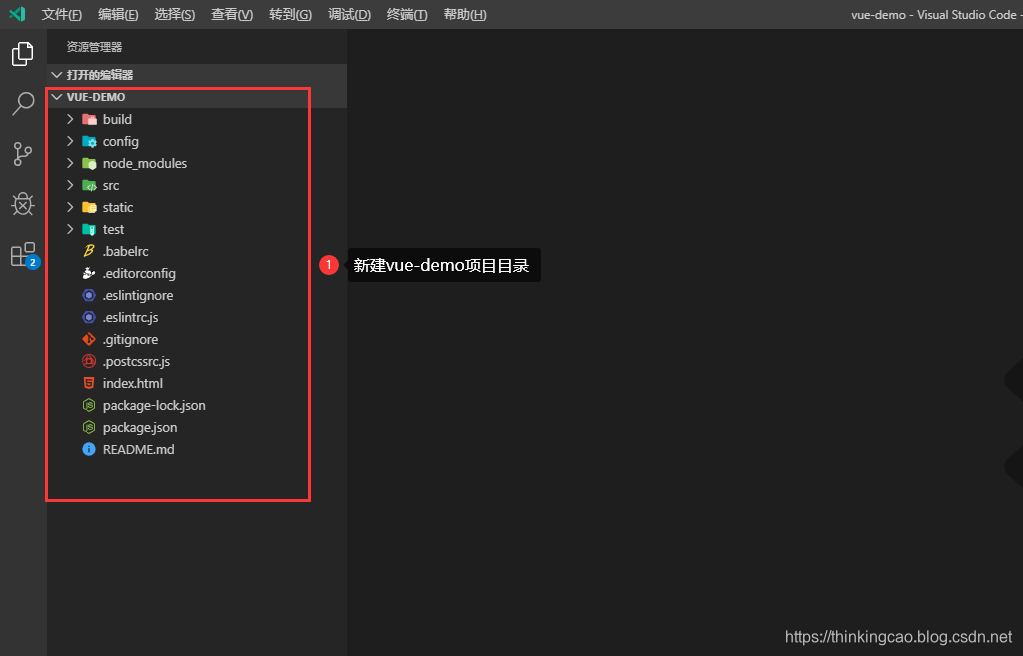Select the .babelrc file name
The image size is (1023, 656).
[x=125, y=251]
